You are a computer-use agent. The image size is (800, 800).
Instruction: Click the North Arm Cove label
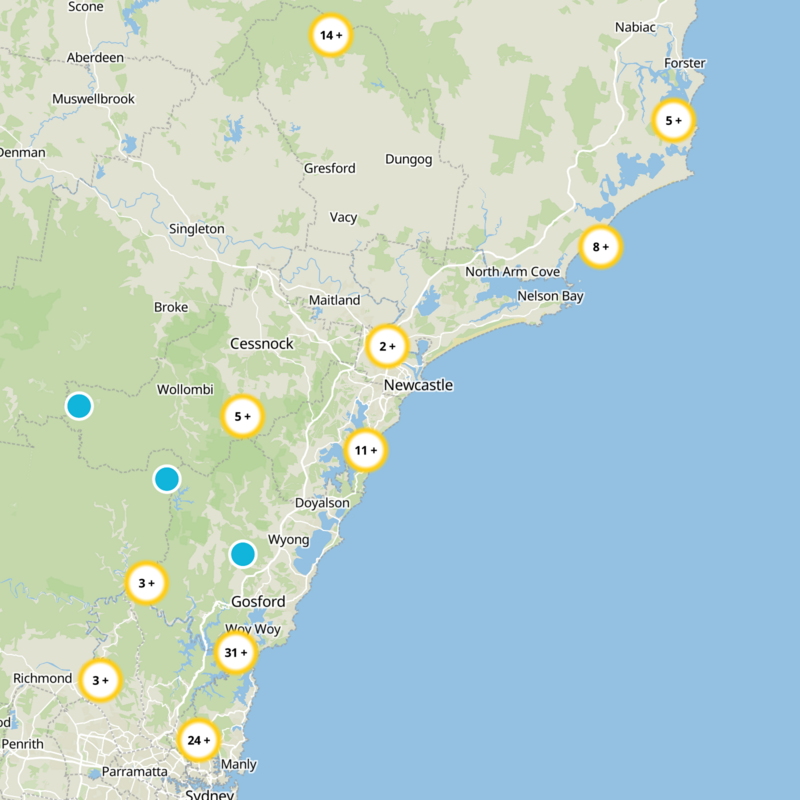(513, 272)
